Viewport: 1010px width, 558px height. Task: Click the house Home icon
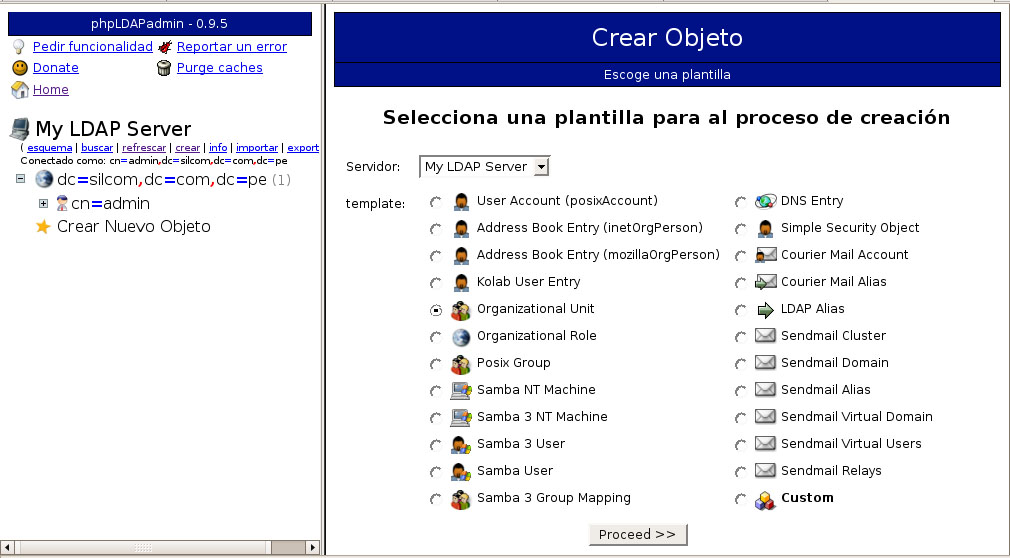click(19, 90)
